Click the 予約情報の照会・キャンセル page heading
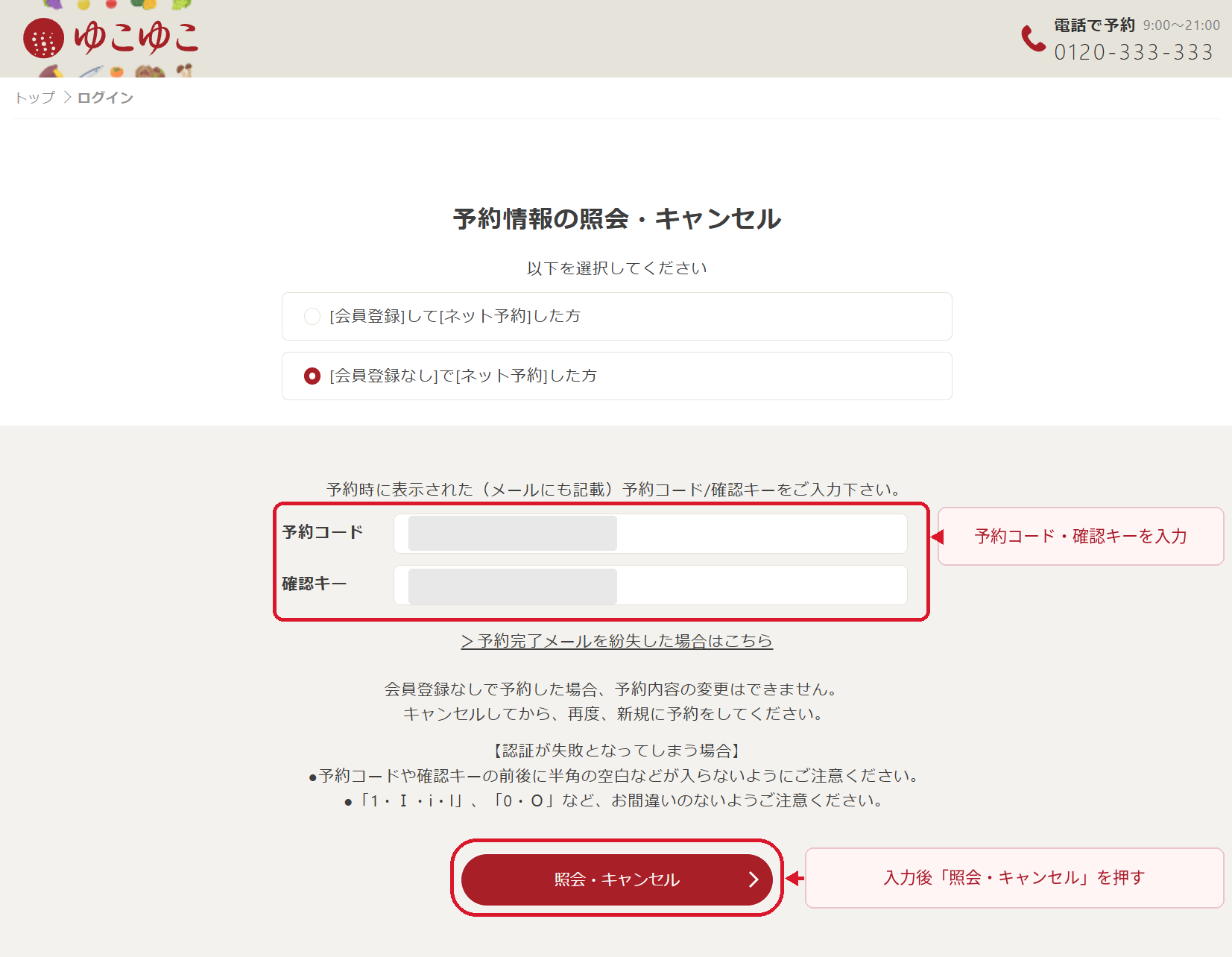The height and width of the screenshot is (957, 1232). (x=616, y=219)
